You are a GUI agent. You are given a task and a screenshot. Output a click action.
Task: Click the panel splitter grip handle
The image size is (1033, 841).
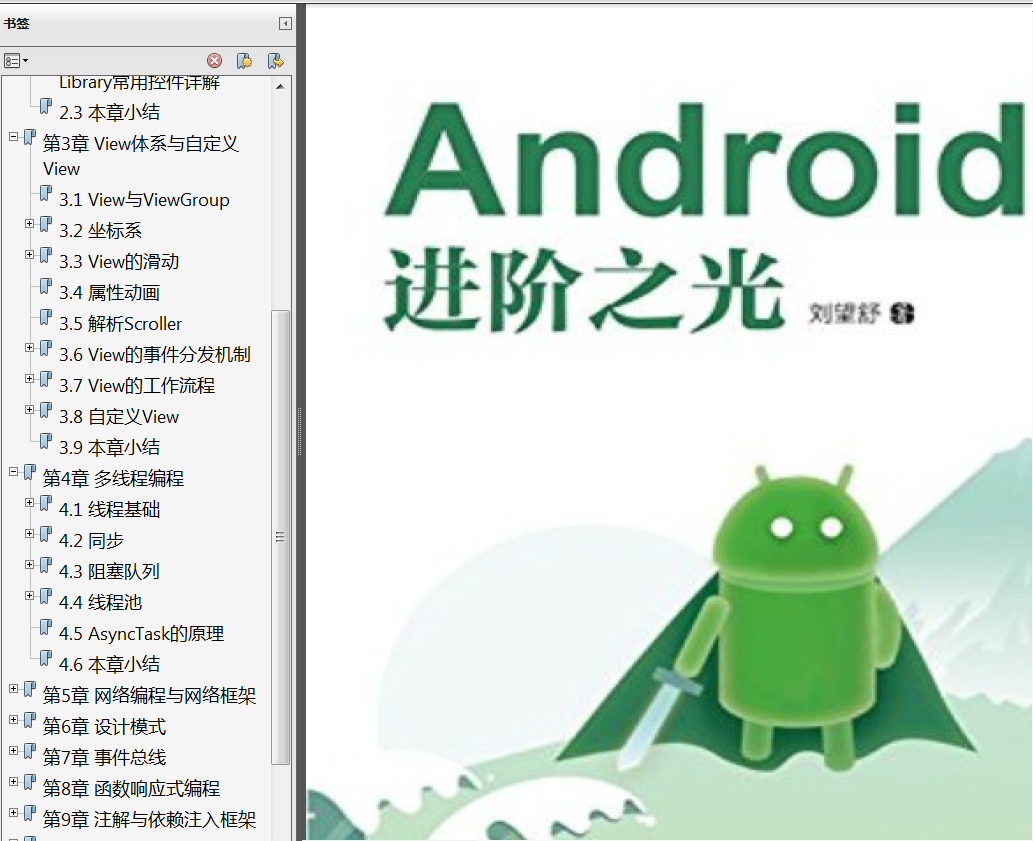[x=300, y=431]
